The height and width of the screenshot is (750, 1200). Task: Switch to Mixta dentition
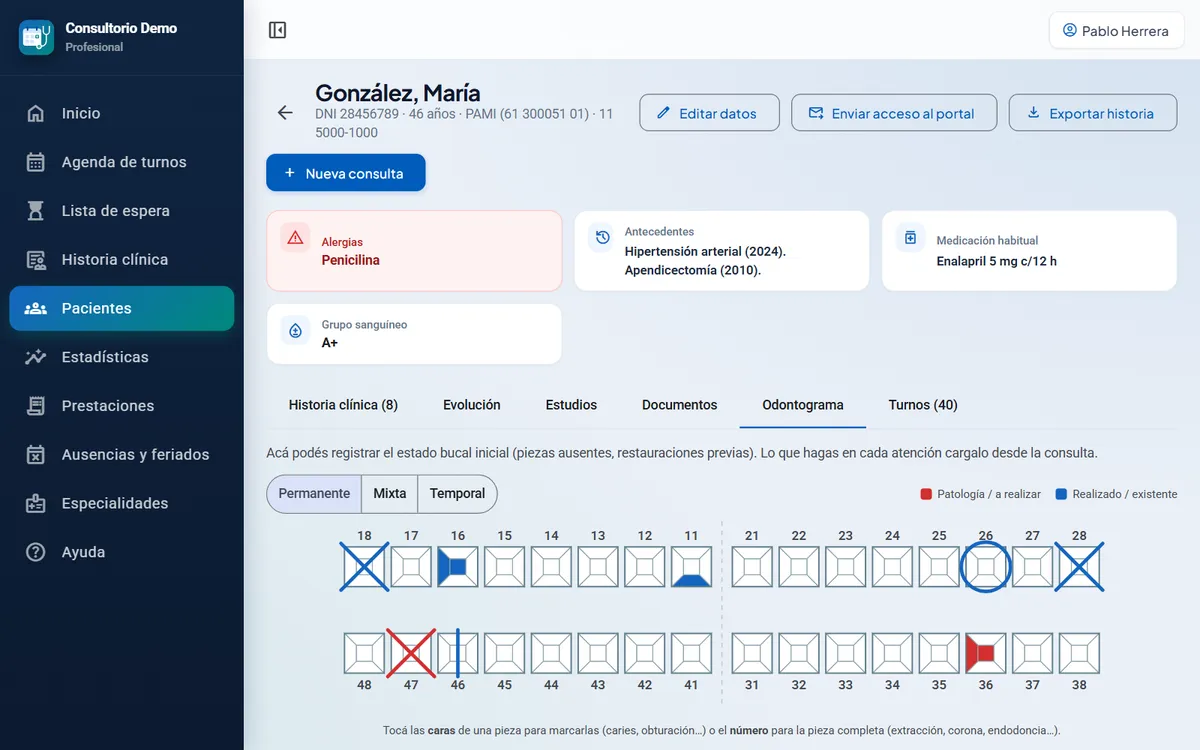tap(390, 494)
